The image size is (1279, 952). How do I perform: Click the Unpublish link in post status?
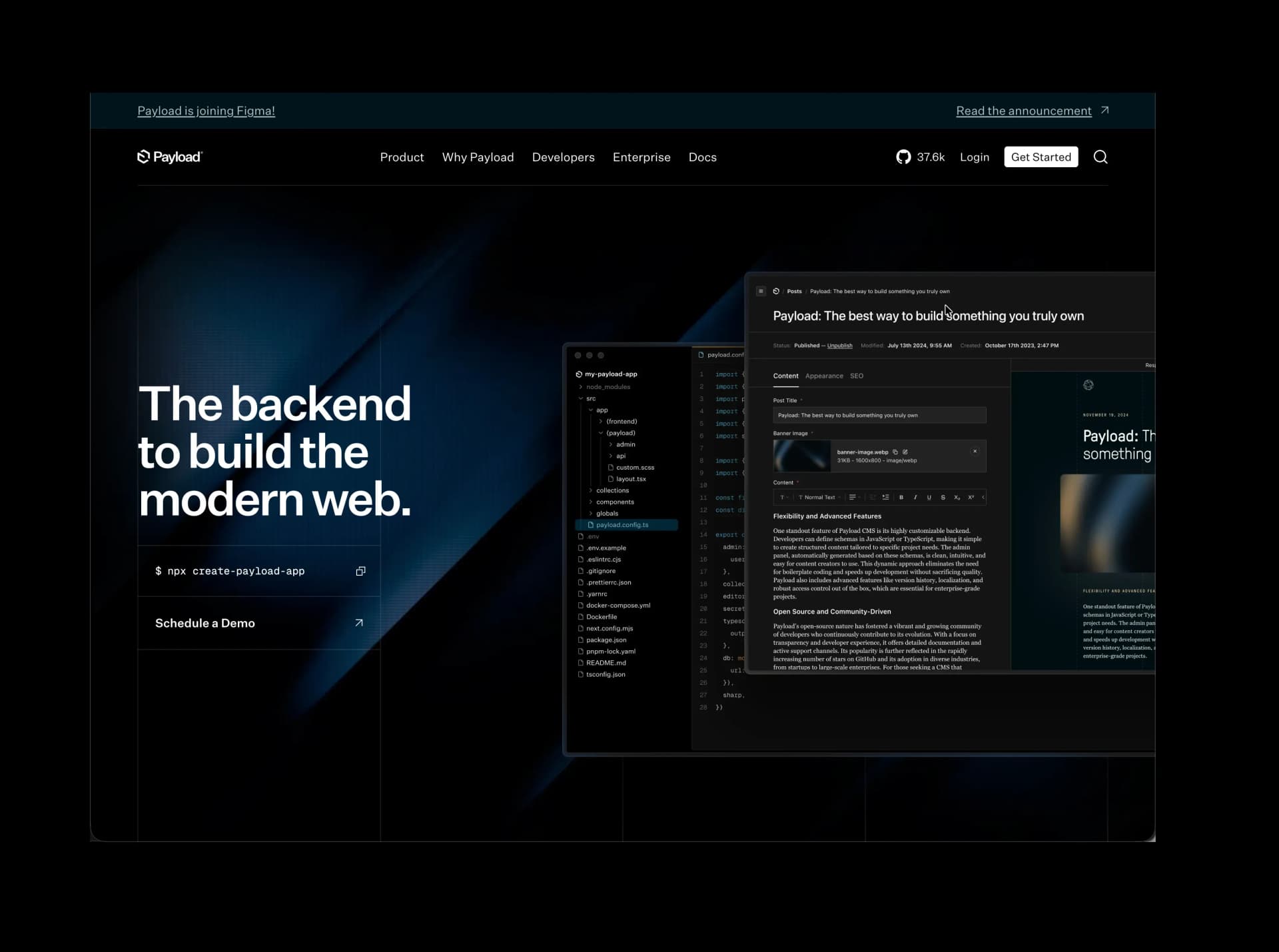point(839,346)
